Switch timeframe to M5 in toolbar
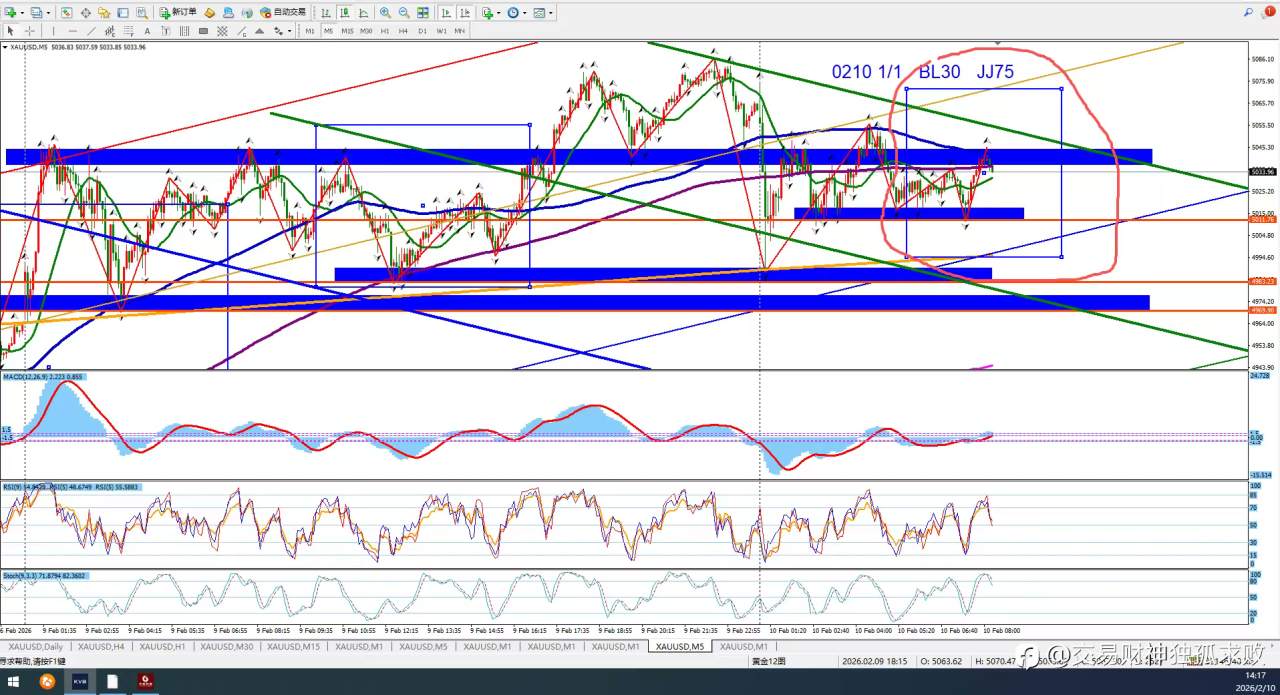Screen dimensions: 1280x695 [x=328, y=31]
